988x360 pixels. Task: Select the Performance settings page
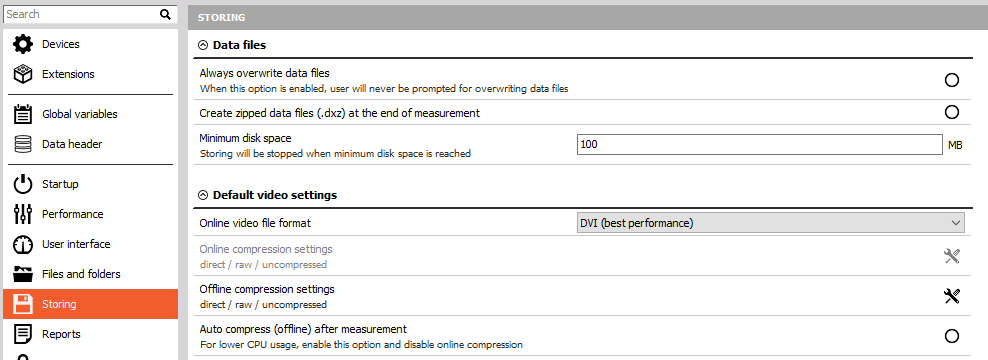(90, 214)
